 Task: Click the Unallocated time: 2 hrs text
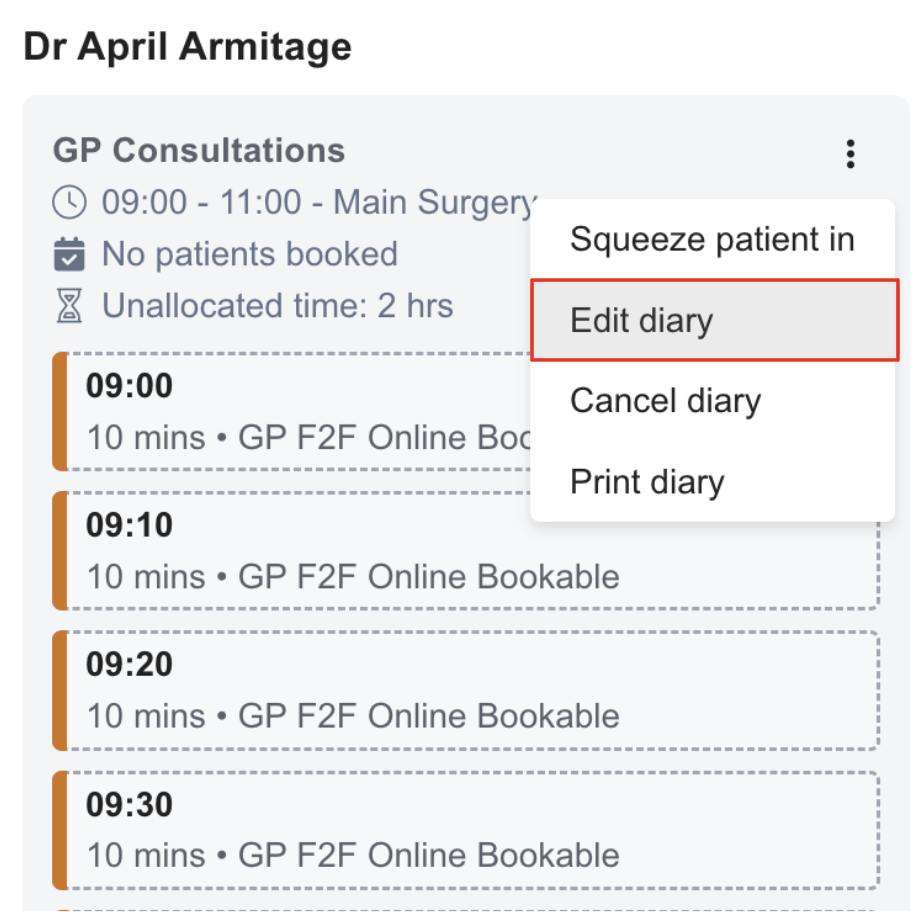click(x=277, y=306)
